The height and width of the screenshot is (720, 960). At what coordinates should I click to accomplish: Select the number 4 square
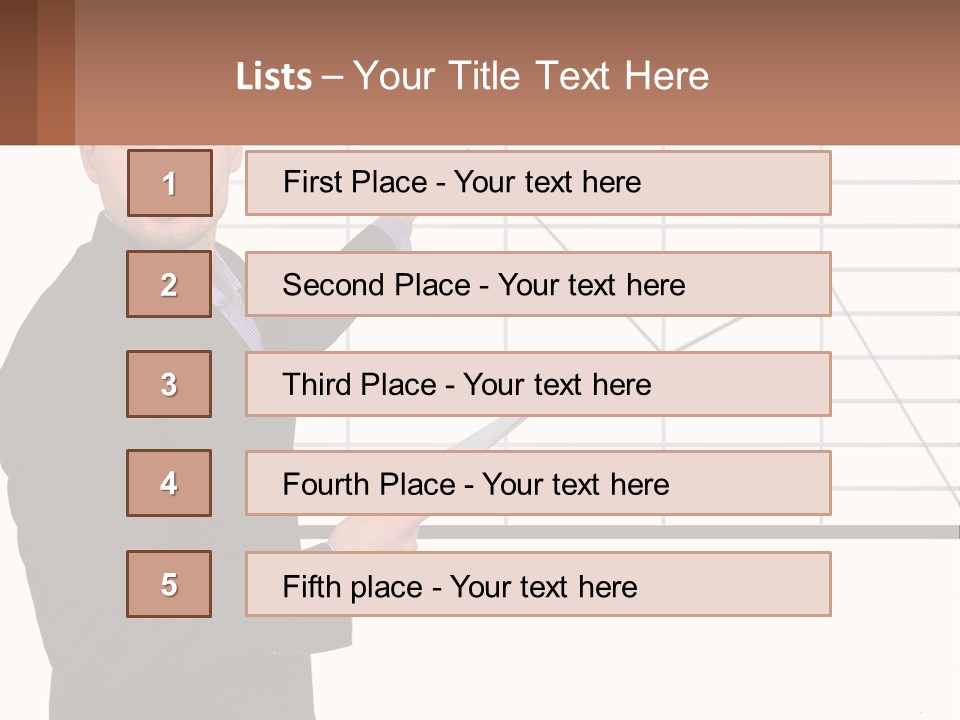point(169,483)
